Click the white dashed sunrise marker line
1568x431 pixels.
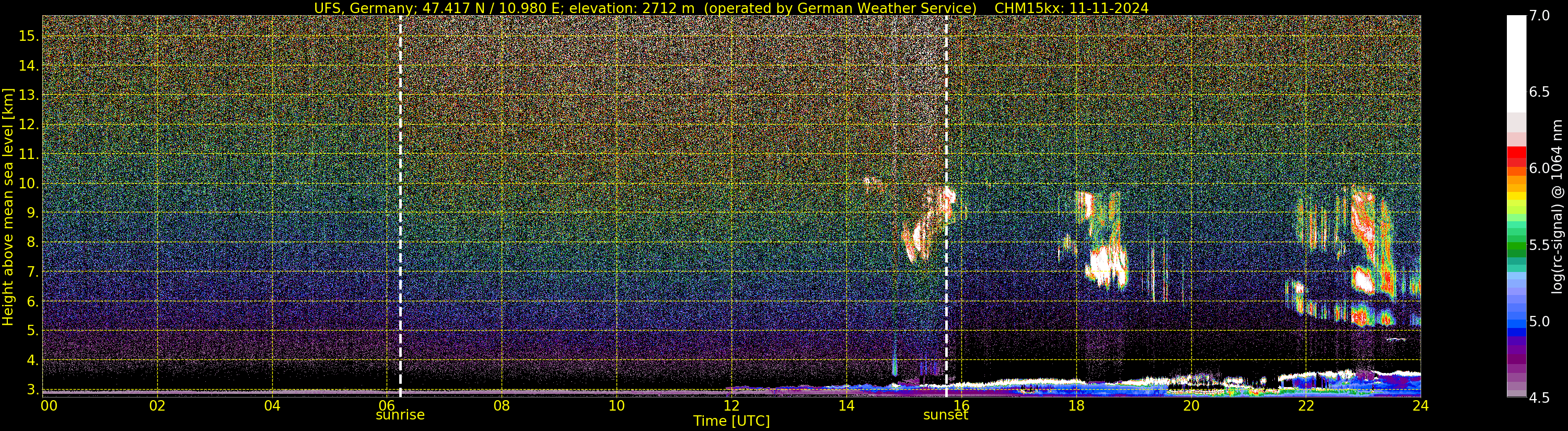click(400, 206)
